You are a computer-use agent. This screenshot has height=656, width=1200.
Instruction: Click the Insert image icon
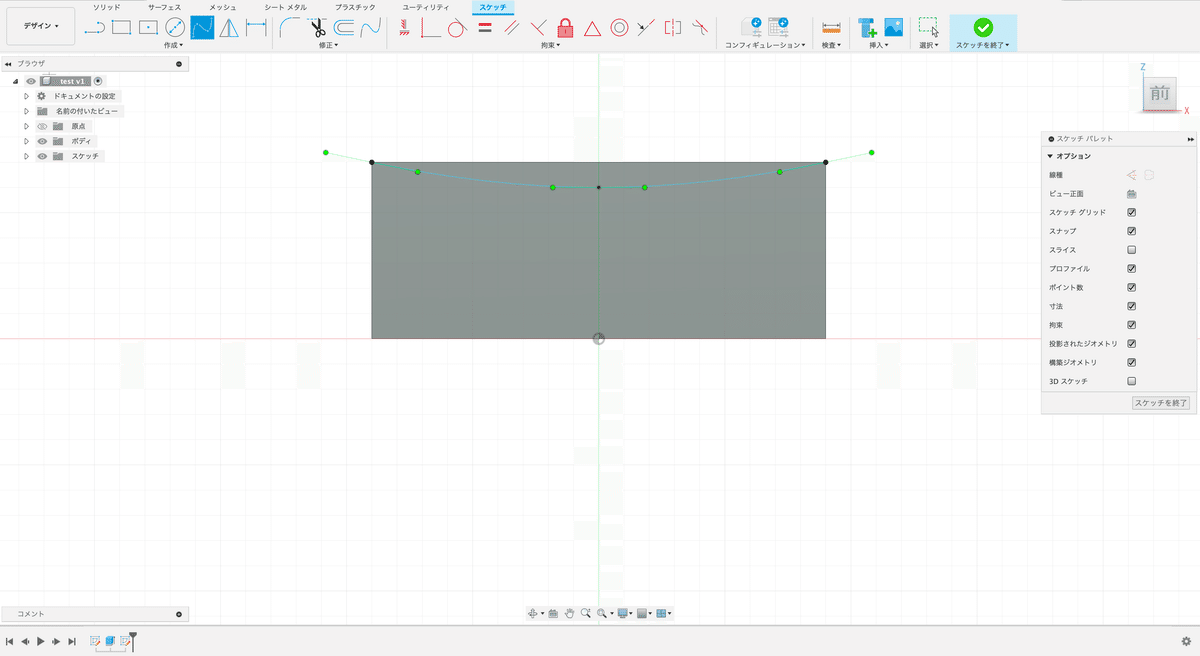[893, 28]
